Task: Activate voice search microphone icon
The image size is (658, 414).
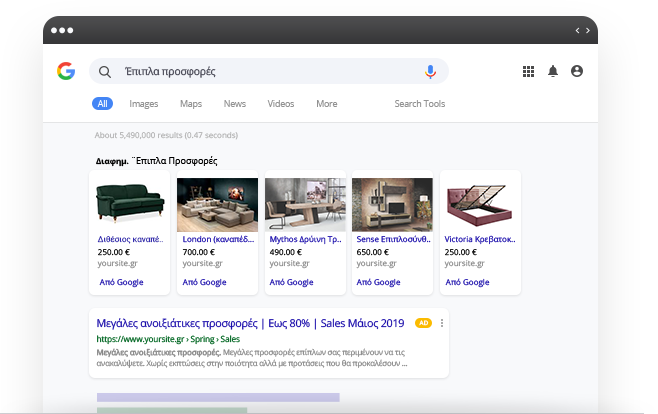Action: pos(430,72)
